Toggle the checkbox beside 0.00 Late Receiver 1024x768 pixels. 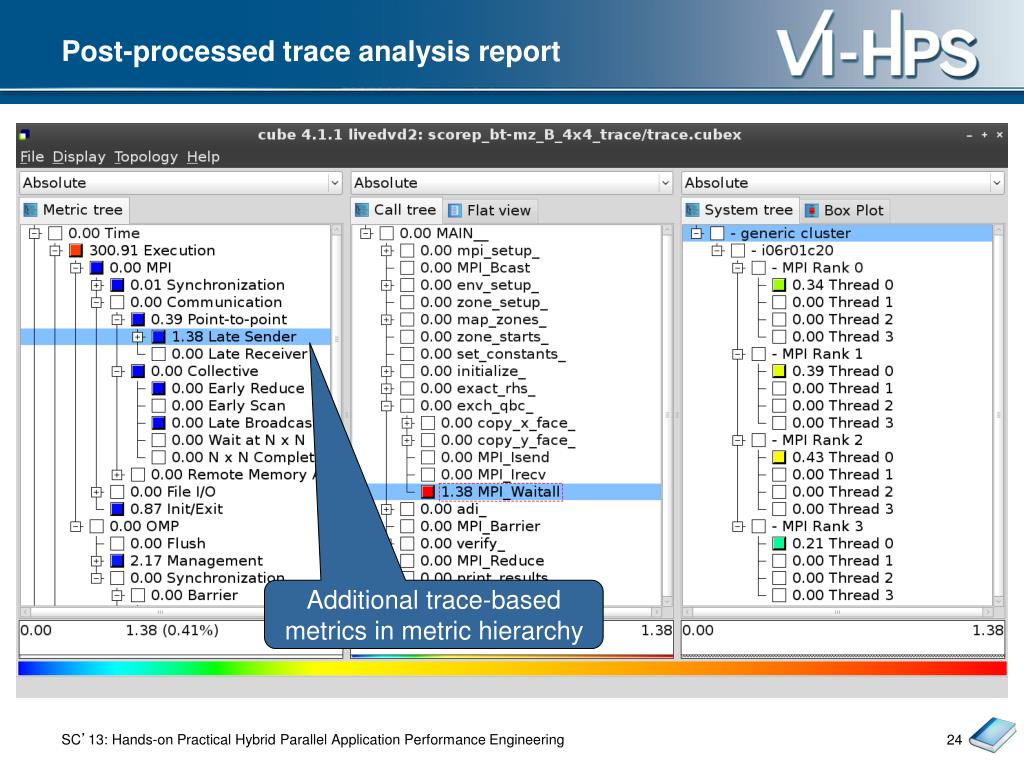pyautogui.click(x=159, y=354)
